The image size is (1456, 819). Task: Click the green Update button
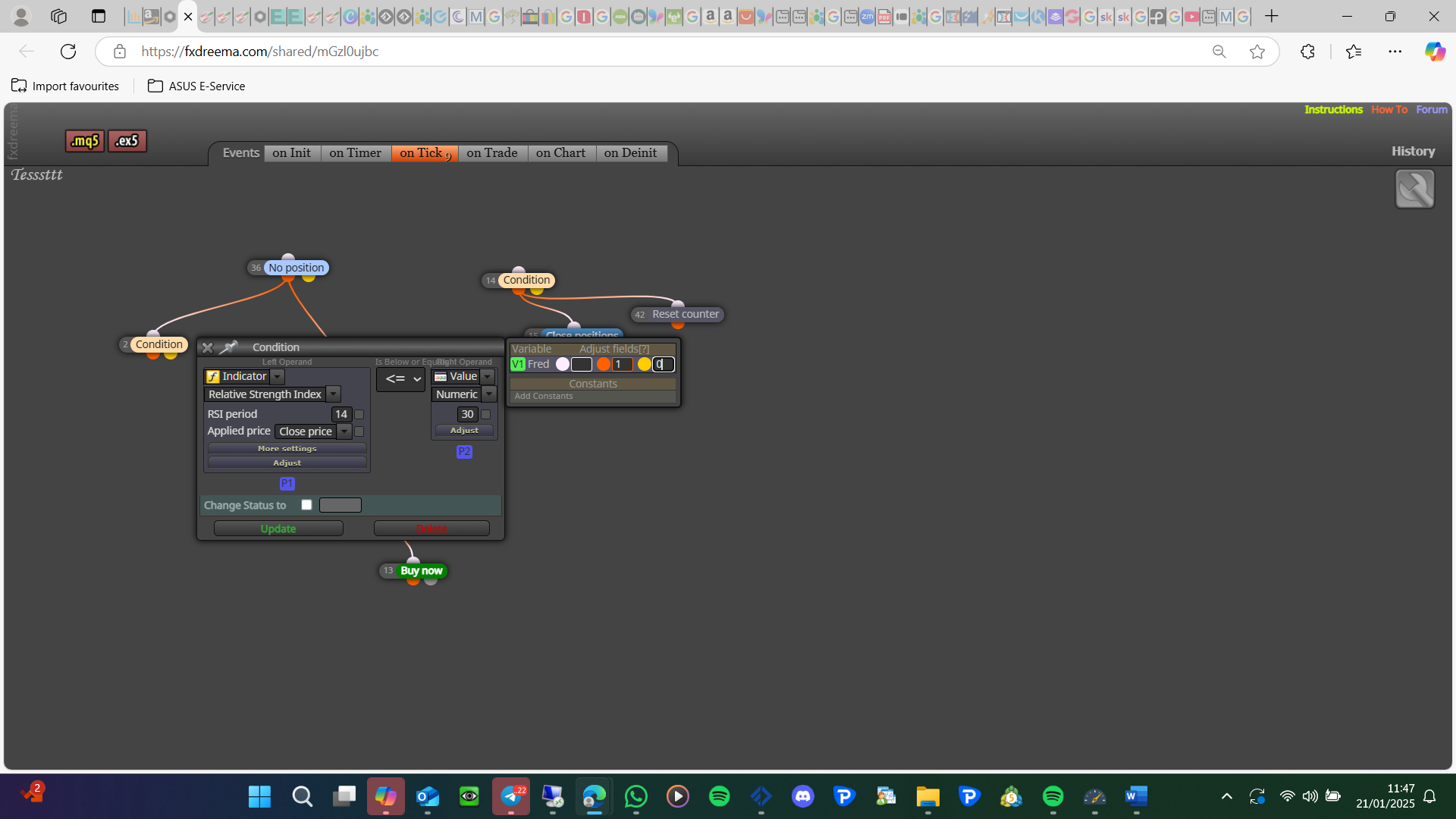coord(278,529)
